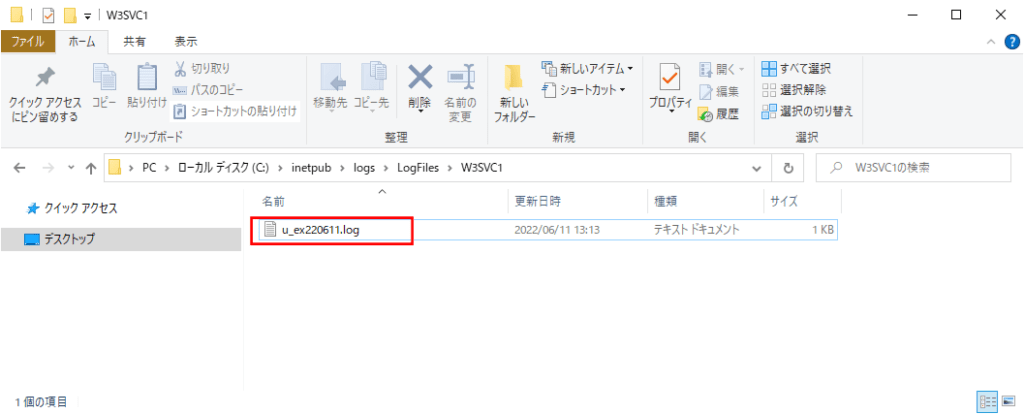Open the Move to menu

(332, 88)
